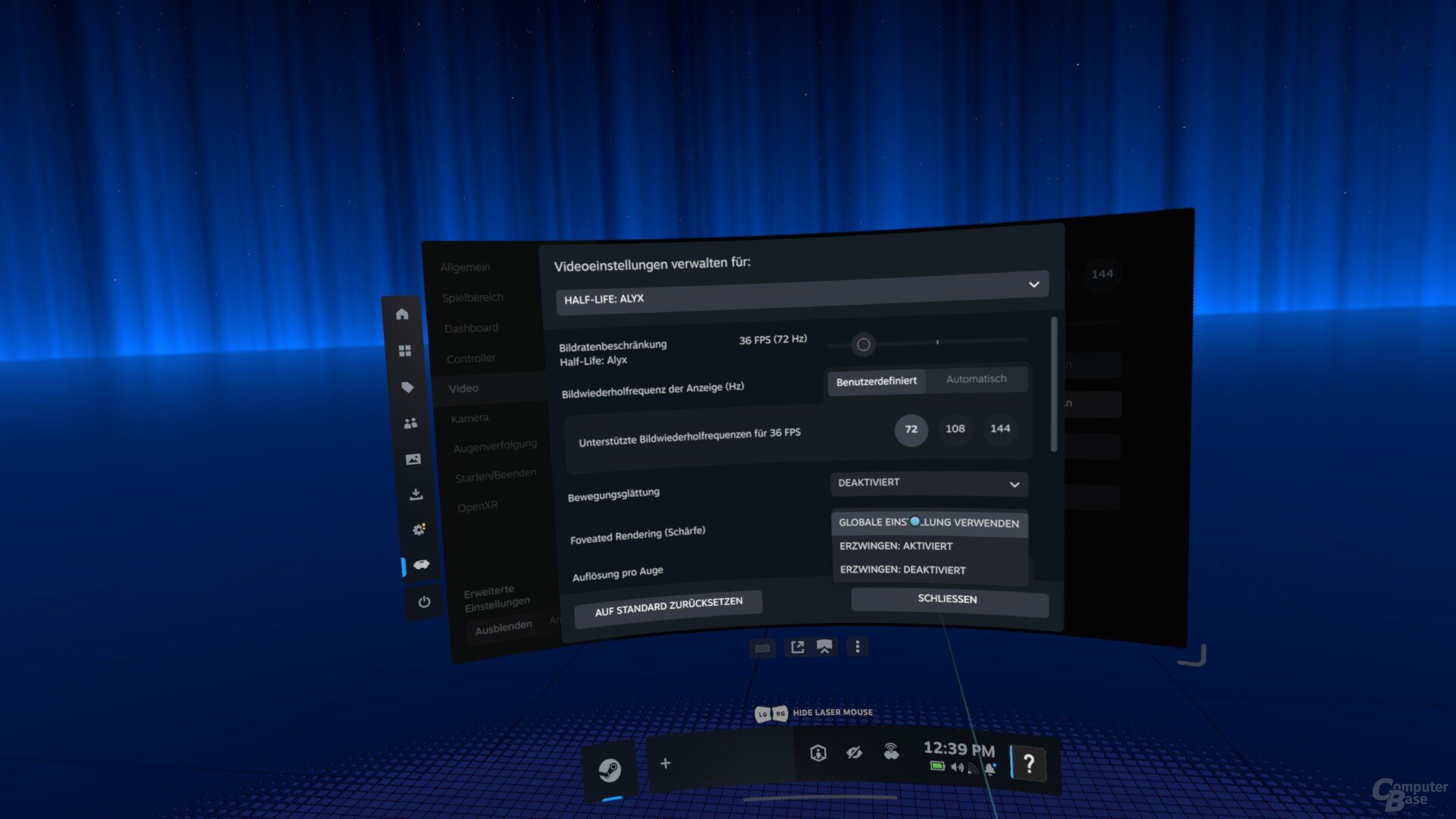Click the Auflösung pro Auge label

coord(617,573)
